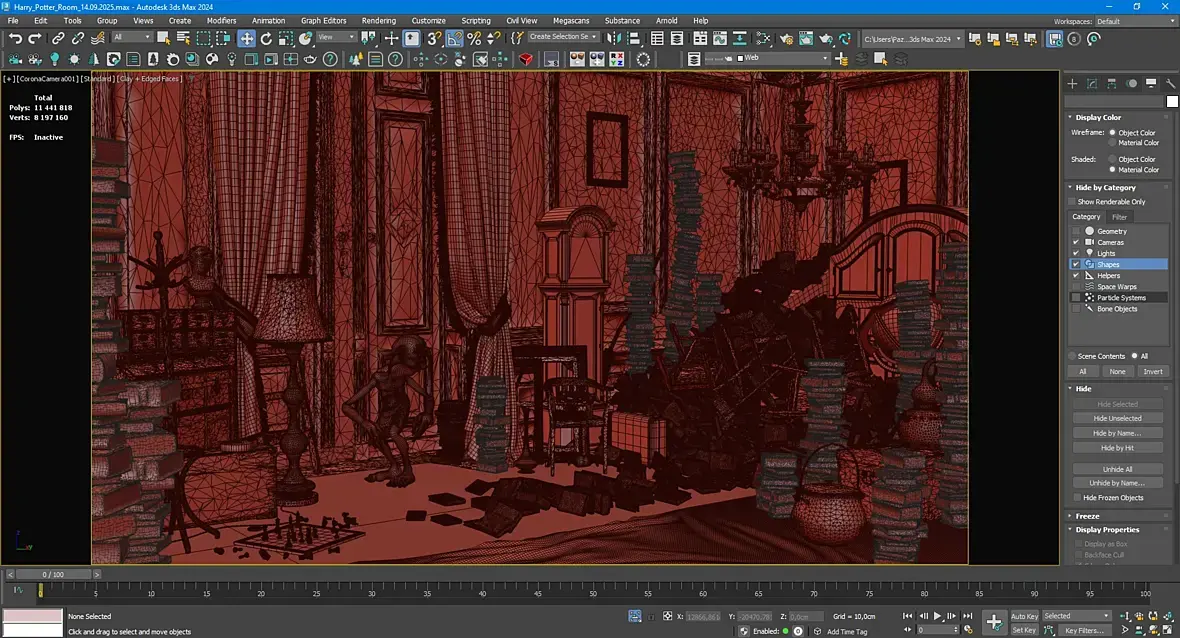Select Wireframe Material Color radio button
The image size is (1180, 638).
point(1113,143)
